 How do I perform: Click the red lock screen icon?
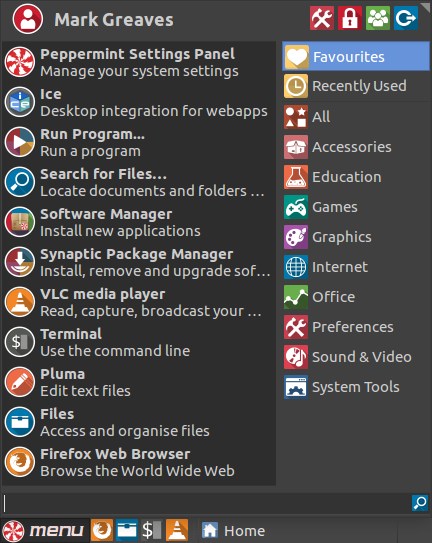tap(350, 18)
